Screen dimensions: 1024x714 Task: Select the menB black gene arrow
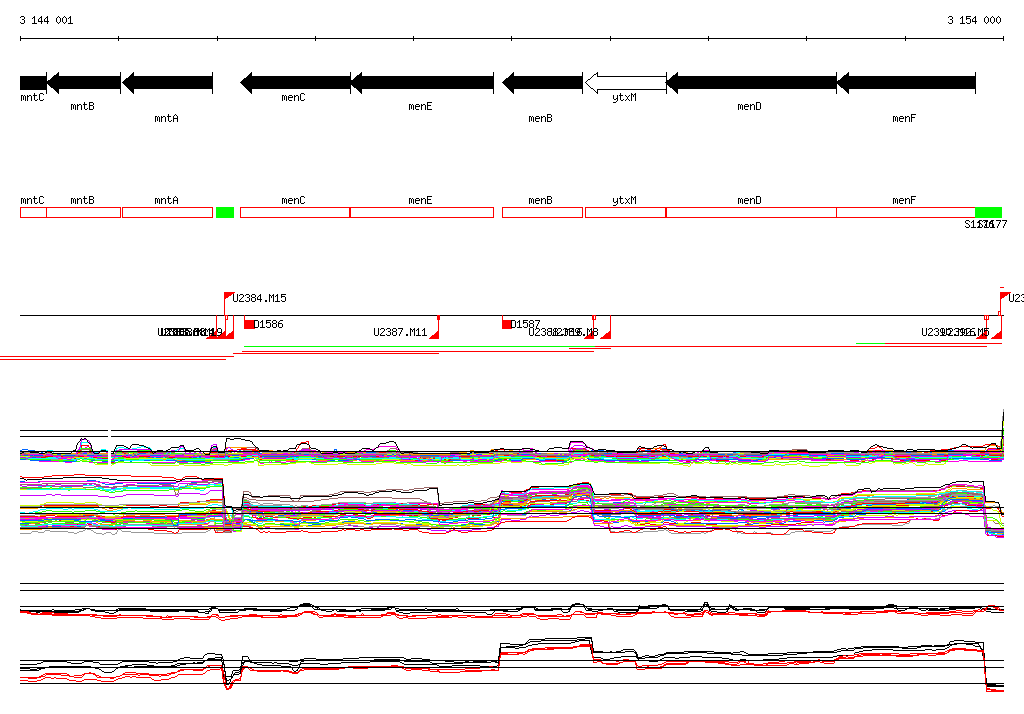(542, 82)
